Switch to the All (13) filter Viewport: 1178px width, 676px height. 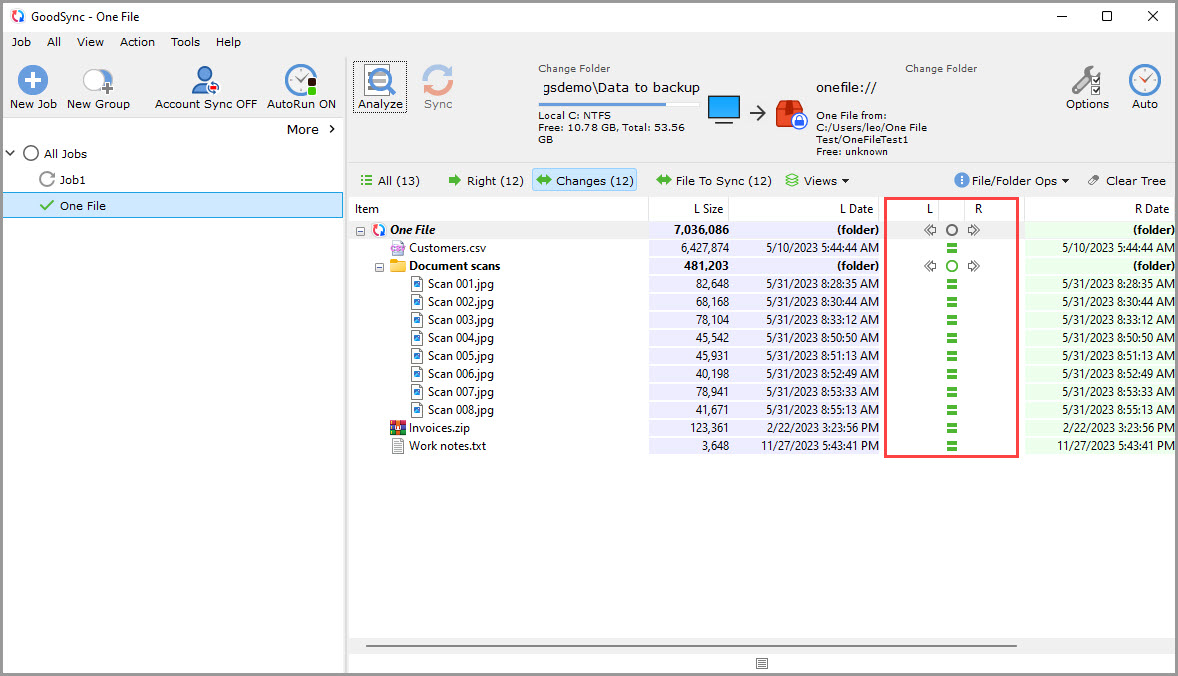(x=390, y=180)
